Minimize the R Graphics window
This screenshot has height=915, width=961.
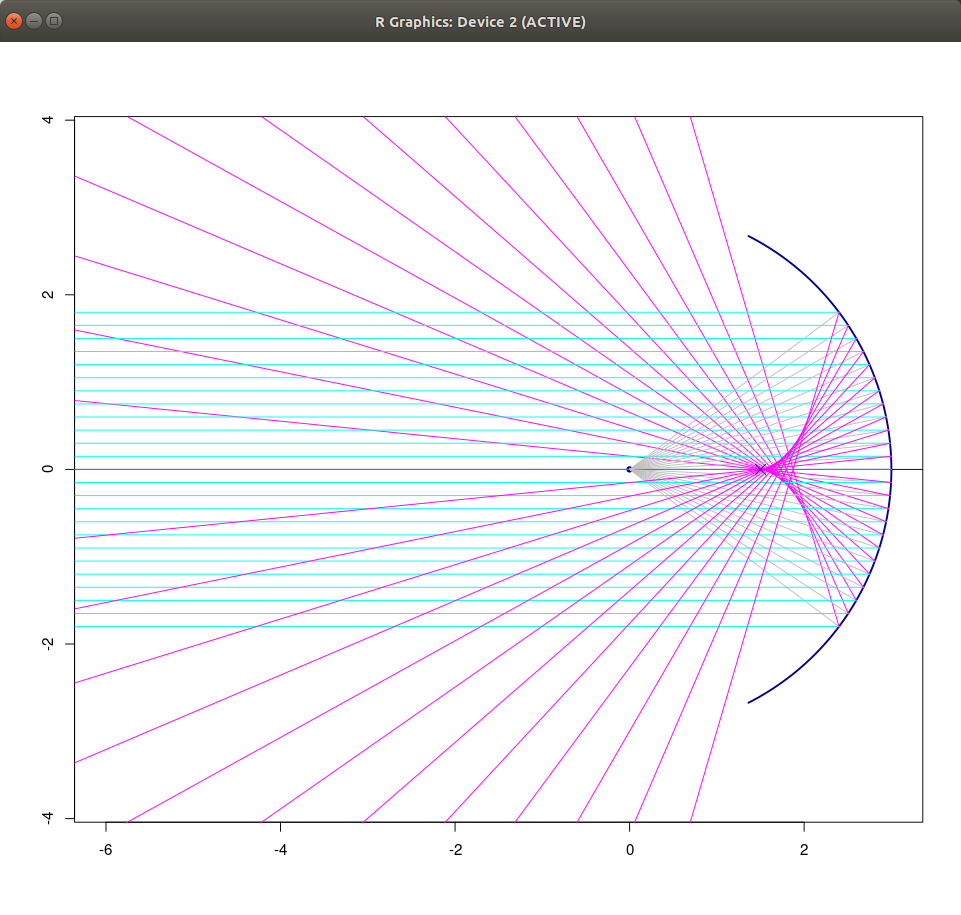(34, 21)
